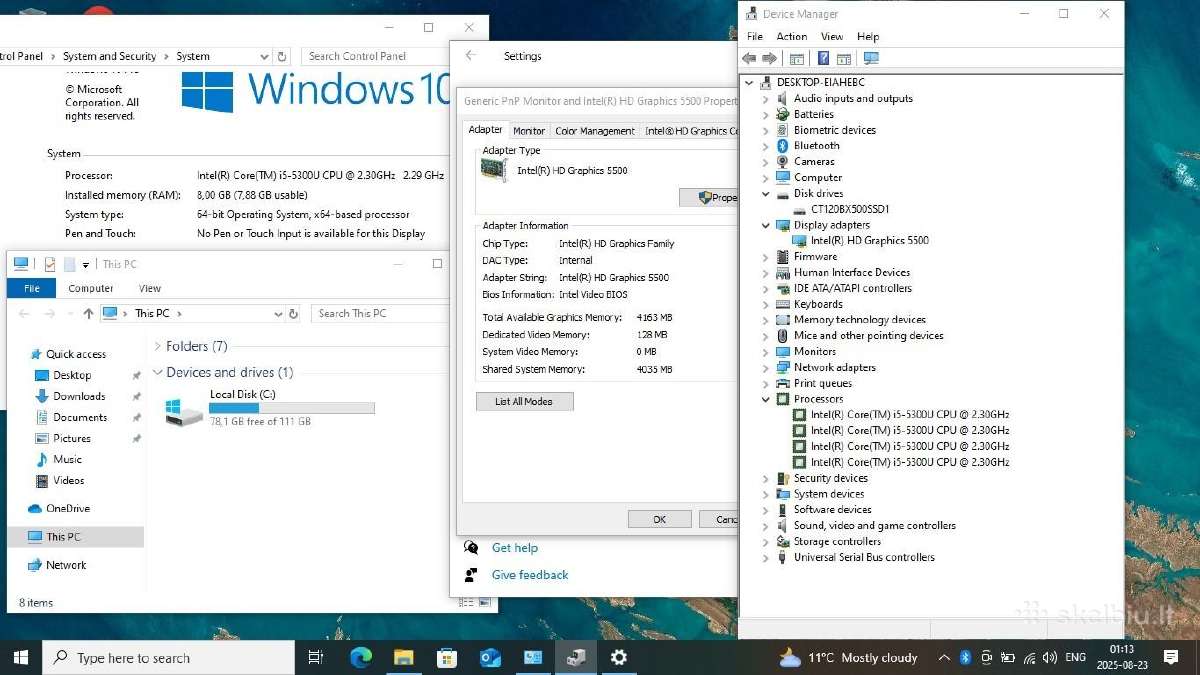The image size is (1200, 675).
Task: Click the adapter Properties button
Action: pos(708,198)
